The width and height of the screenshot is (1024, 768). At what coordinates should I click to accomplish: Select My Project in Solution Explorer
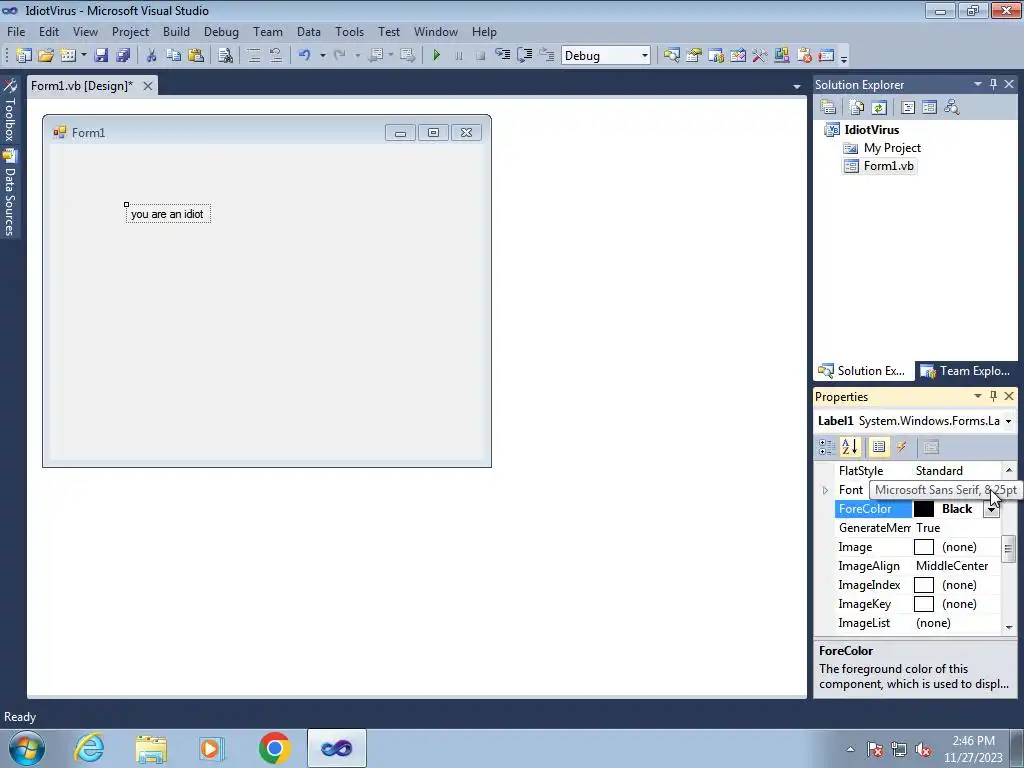[x=892, y=148]
